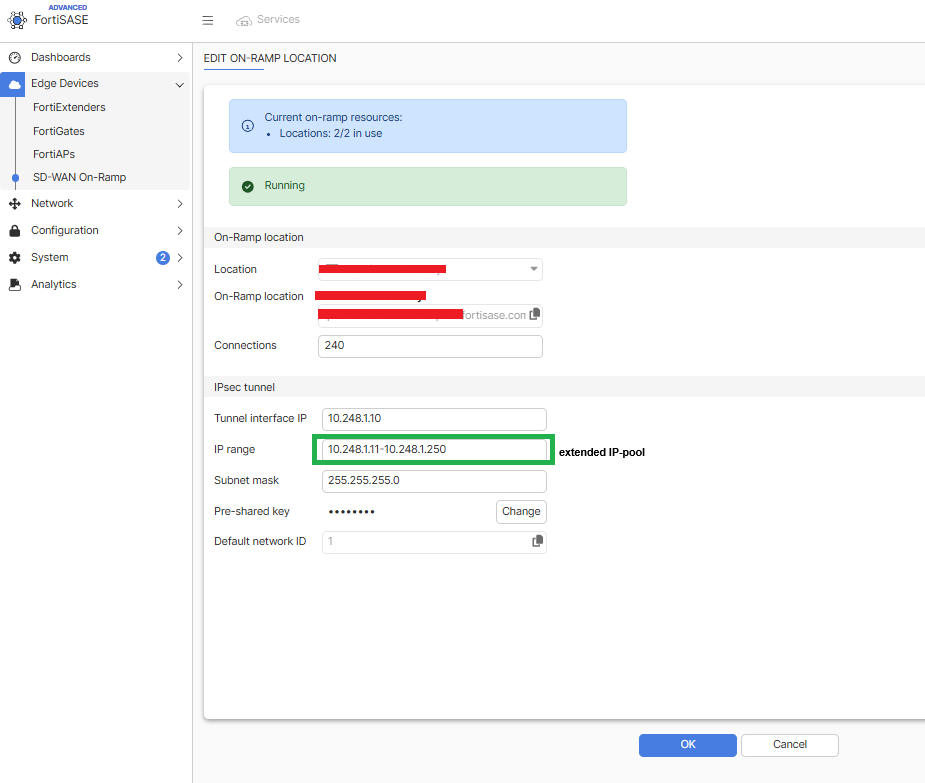This screenshot has width=925, height=783.
Task: Click the Edge Devices cloud icon
Action: coord(14,84)
